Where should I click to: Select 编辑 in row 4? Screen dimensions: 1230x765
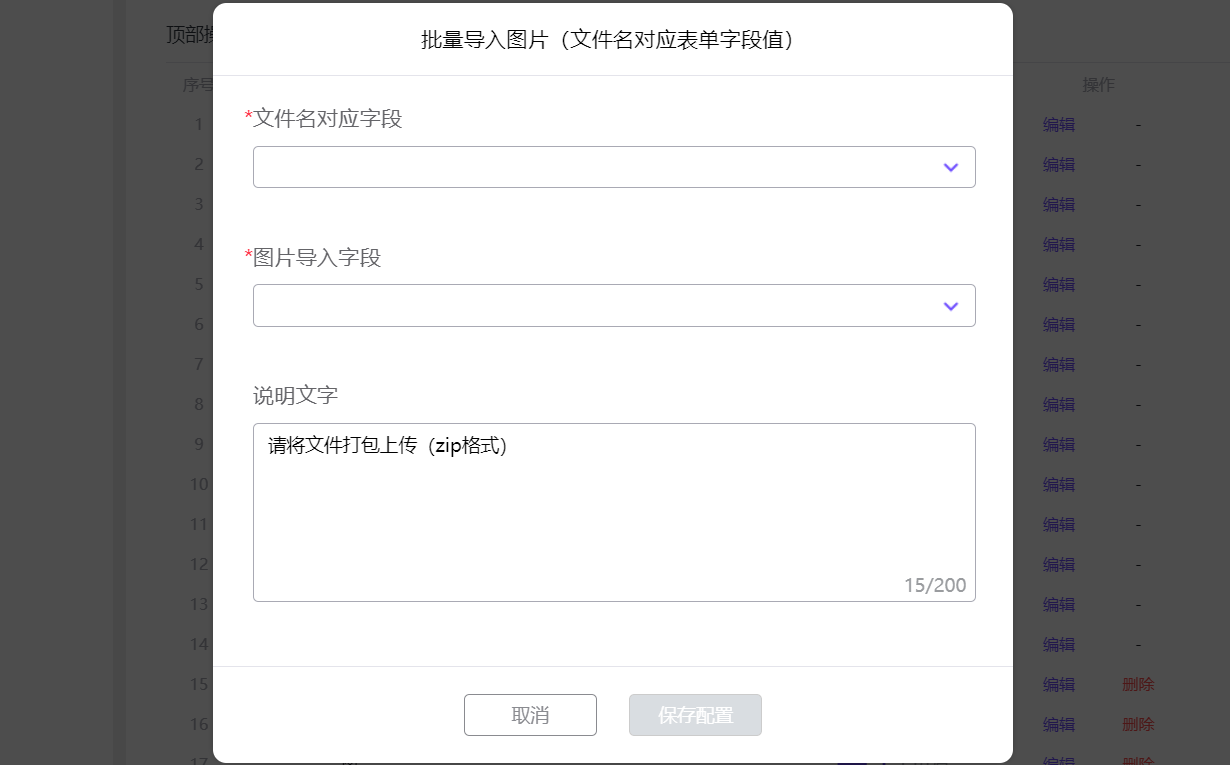1059,245
